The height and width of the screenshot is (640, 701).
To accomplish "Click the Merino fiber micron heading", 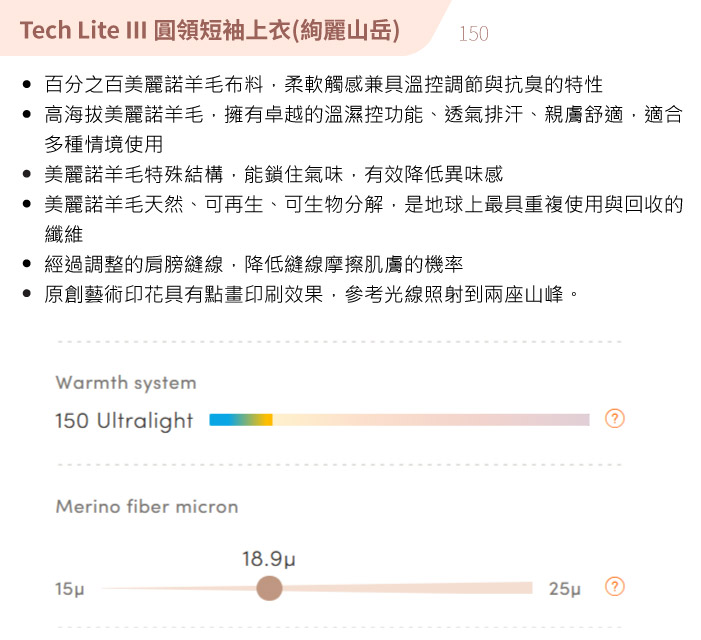I will 147,506.
